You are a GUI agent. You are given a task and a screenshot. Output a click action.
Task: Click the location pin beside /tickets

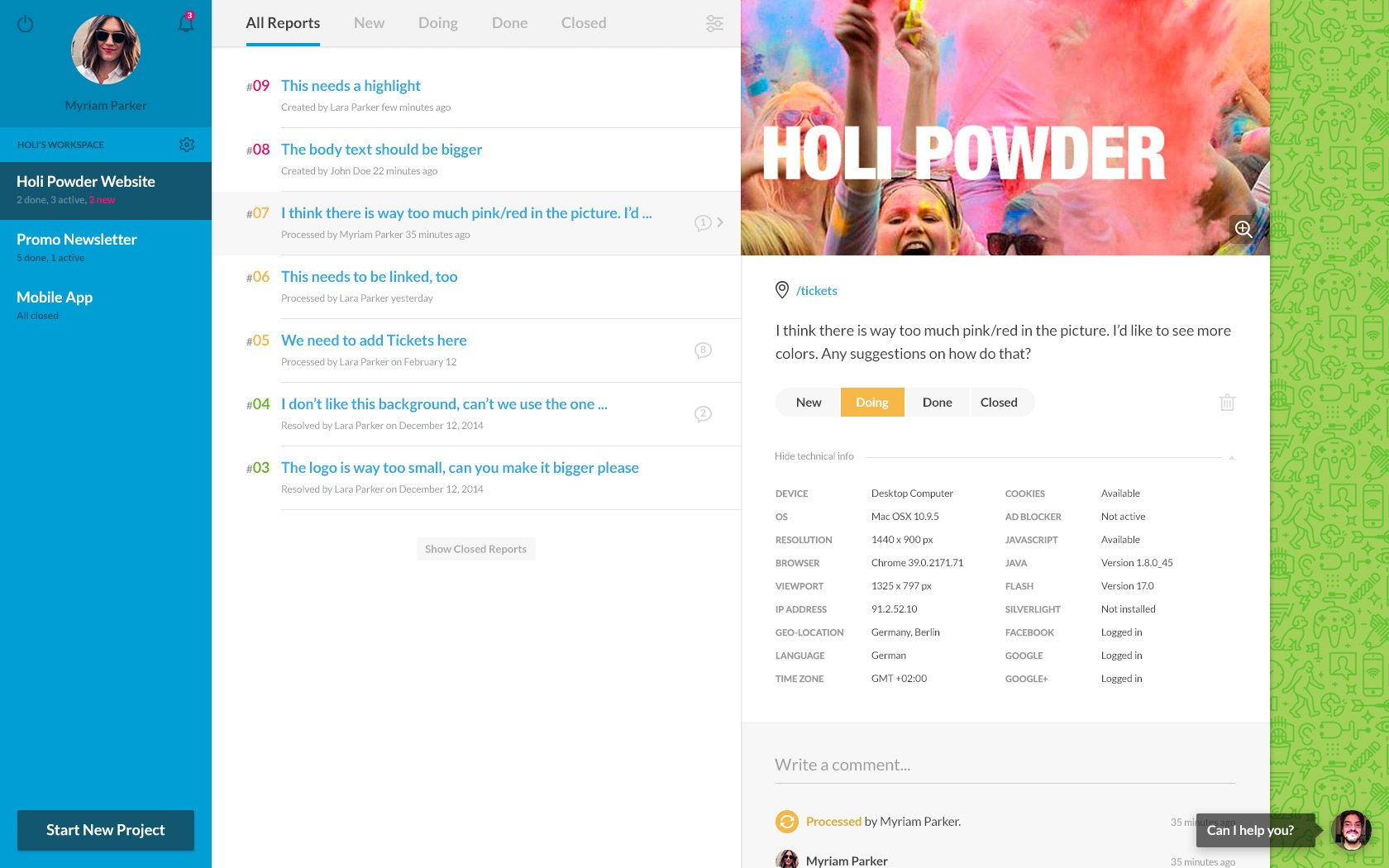(782, 290)
